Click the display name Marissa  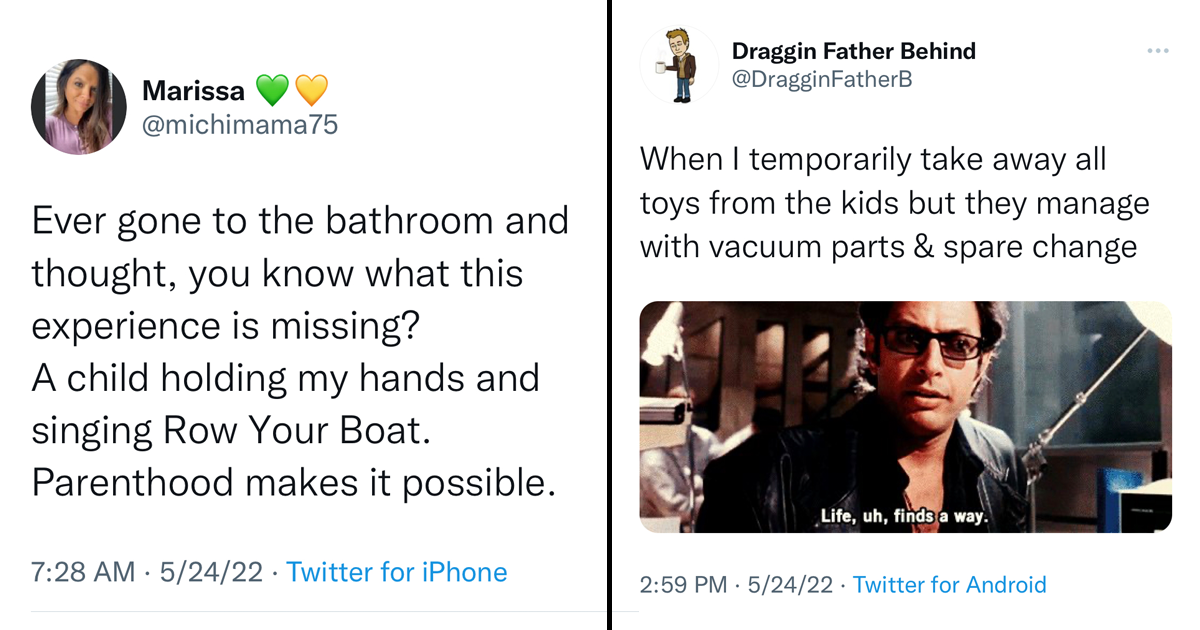(194, 90)
